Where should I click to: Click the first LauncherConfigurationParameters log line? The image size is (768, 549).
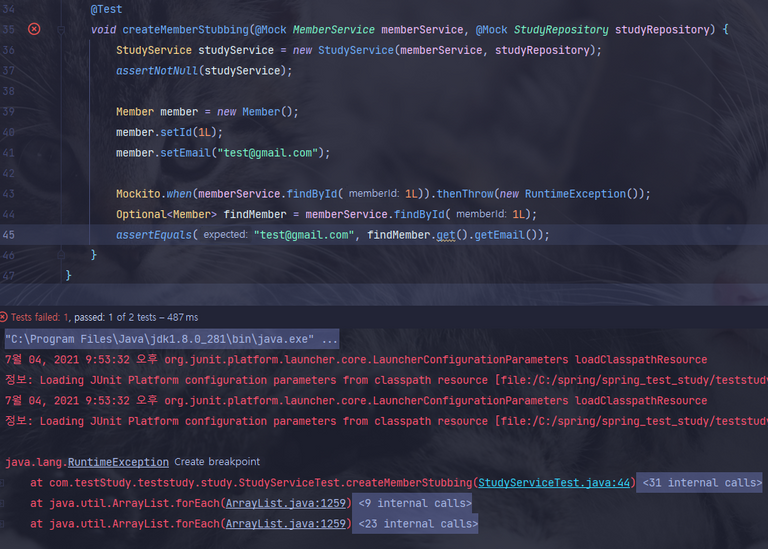[x=356, y=359]
